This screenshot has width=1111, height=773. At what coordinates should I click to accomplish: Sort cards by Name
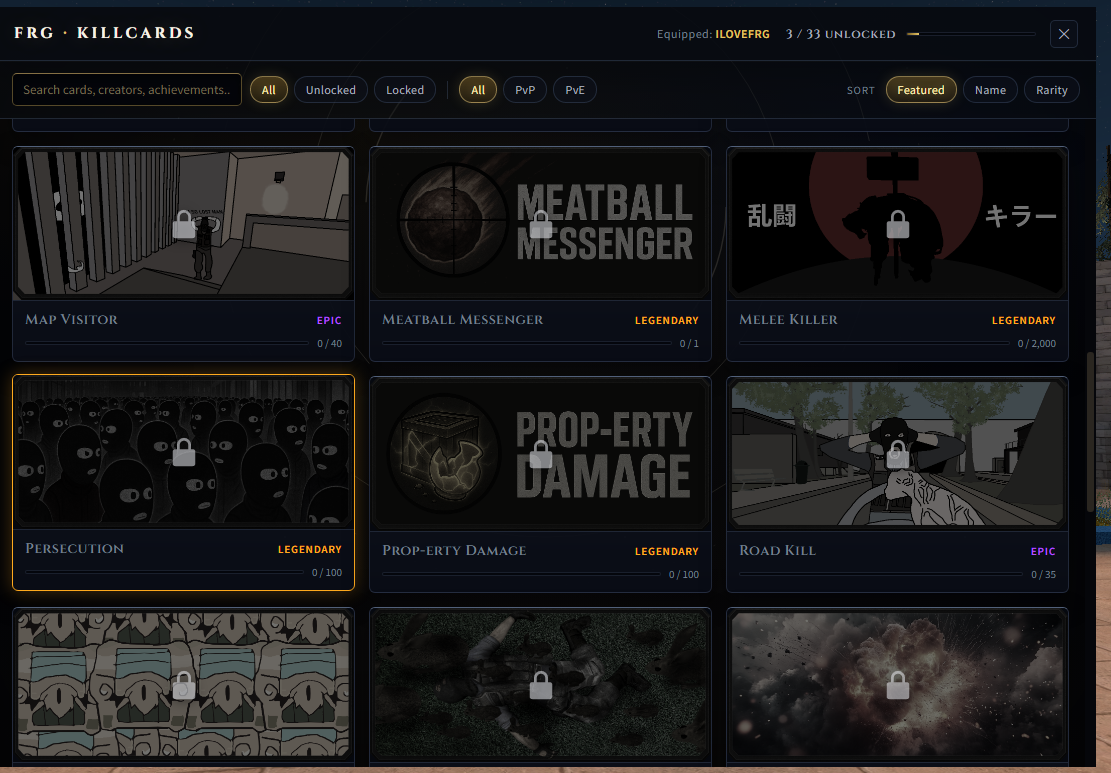click(x=990, y=90)
